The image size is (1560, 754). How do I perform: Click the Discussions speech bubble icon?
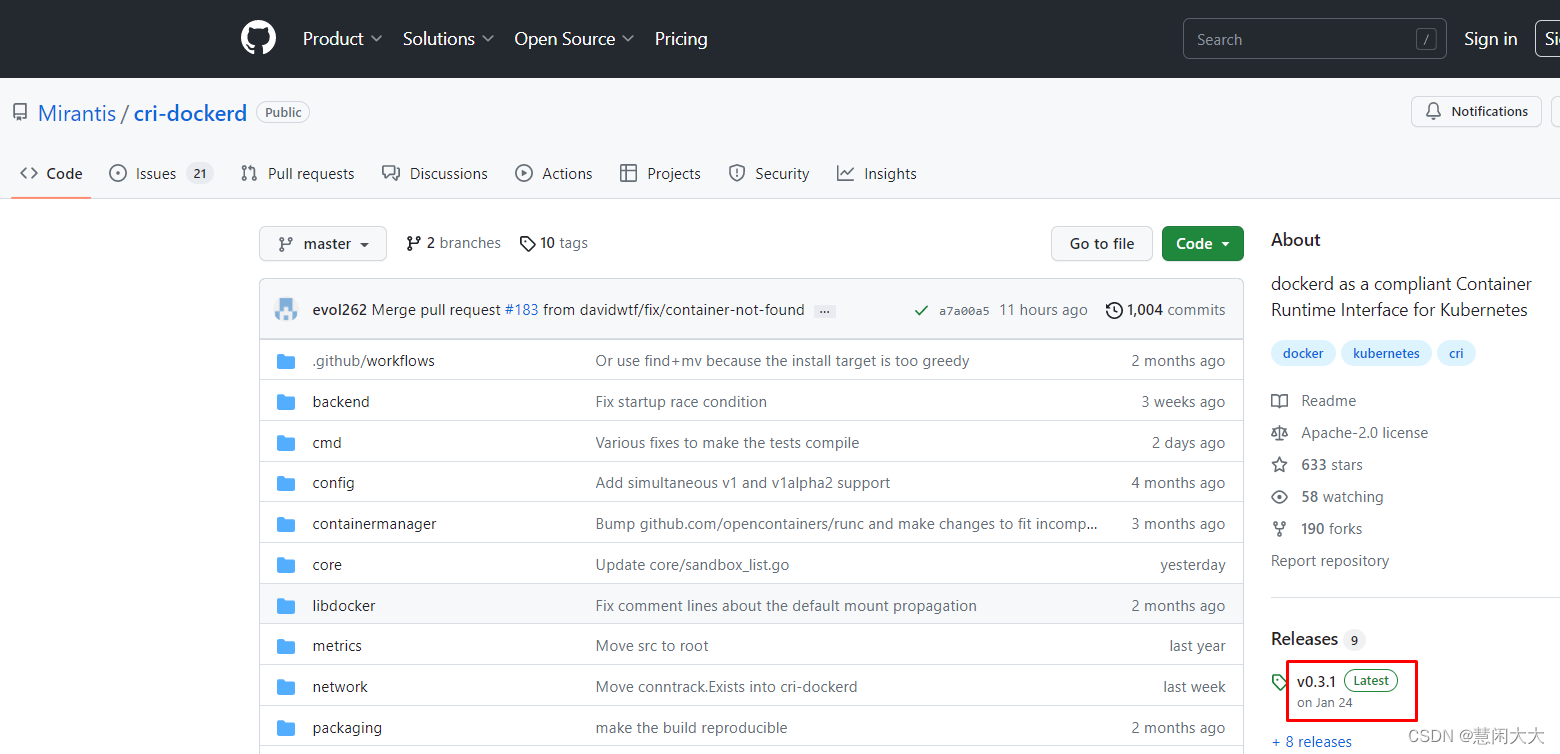(x=391, y=173)
